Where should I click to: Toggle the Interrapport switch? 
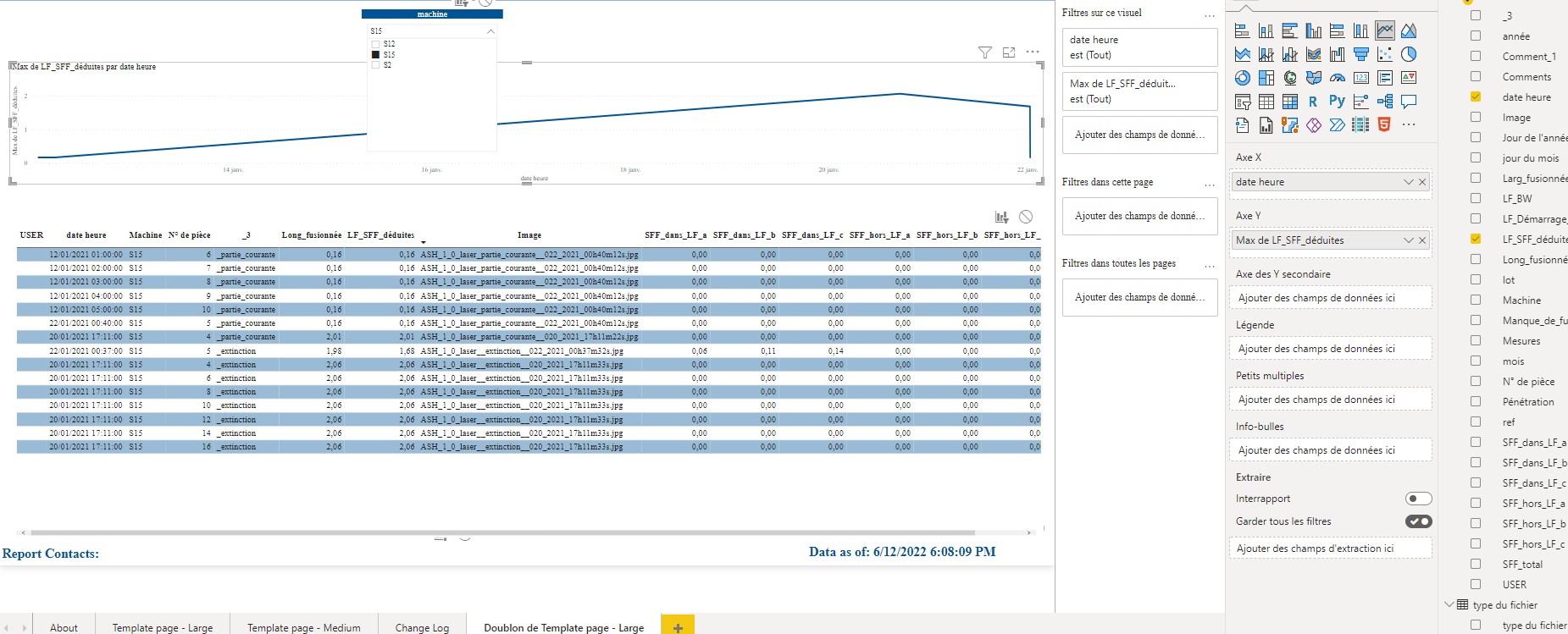(x=1418, y=499)
